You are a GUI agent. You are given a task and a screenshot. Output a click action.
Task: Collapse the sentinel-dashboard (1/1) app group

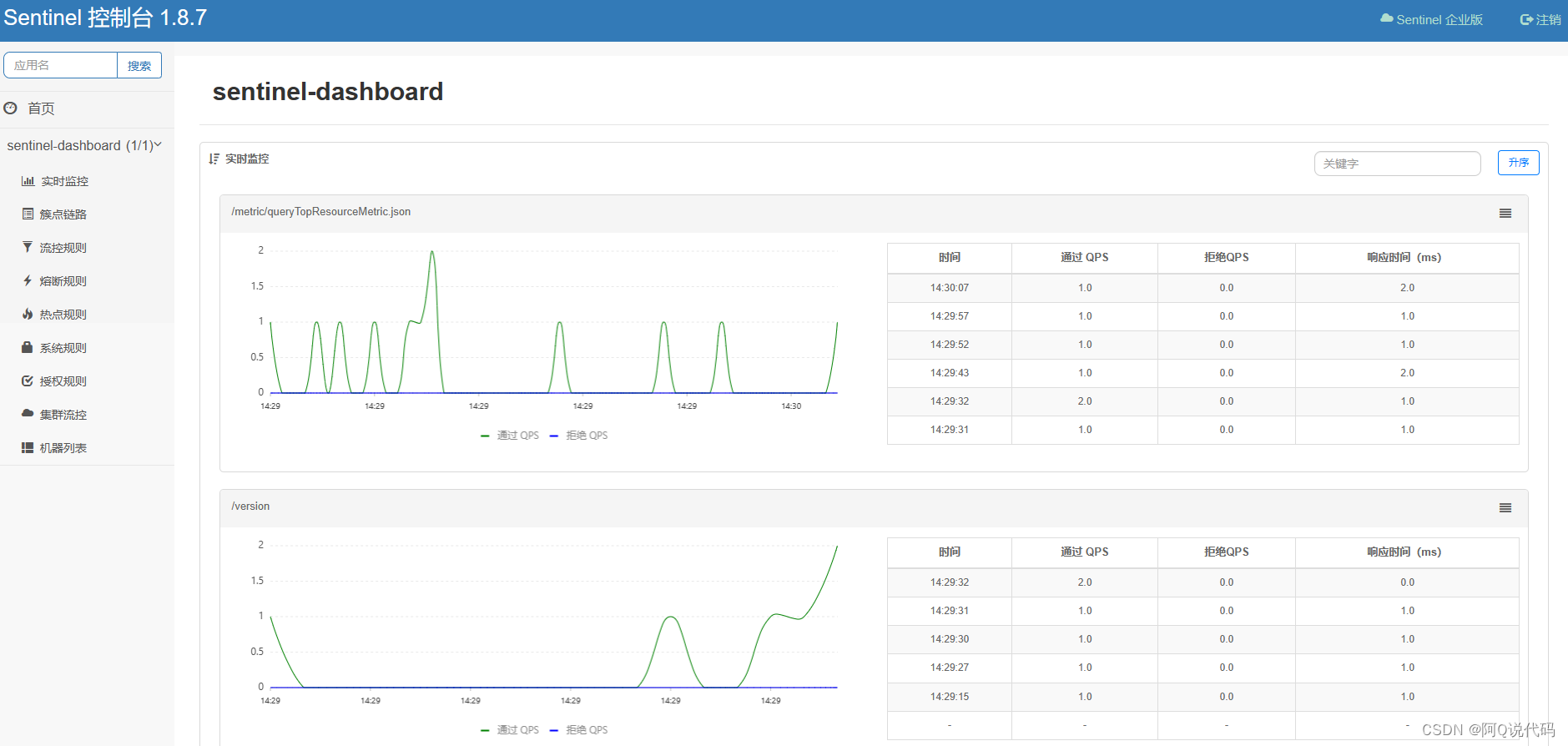pyautogui.click(x=84, y=145)
